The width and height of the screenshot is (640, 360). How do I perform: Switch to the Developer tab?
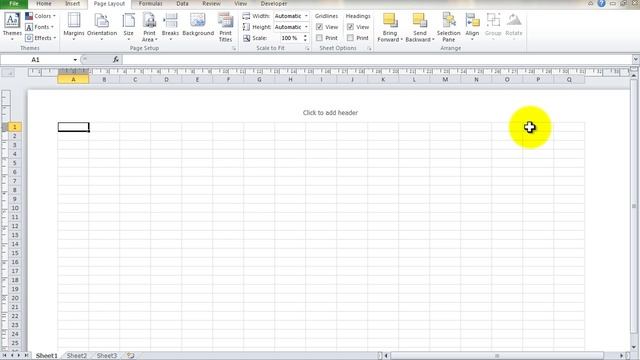274,4
